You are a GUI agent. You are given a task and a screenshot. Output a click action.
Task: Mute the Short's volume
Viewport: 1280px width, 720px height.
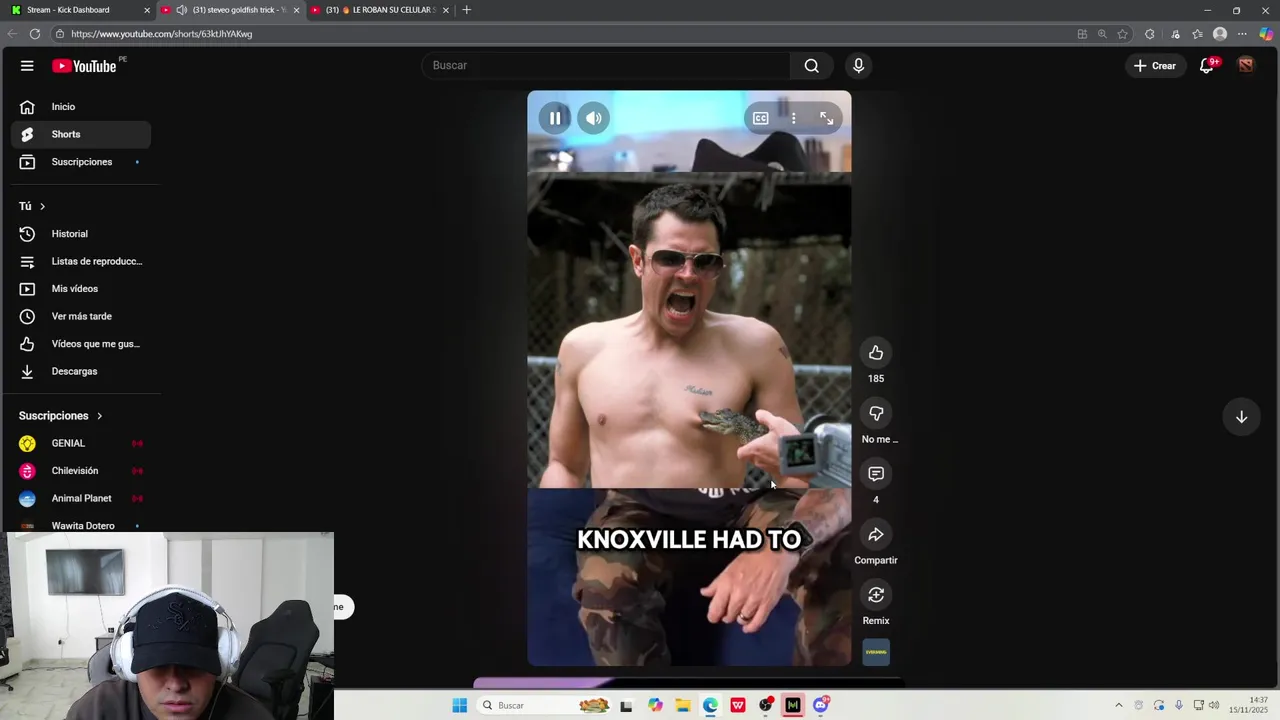pyautogui.click(x=594, y=118)
